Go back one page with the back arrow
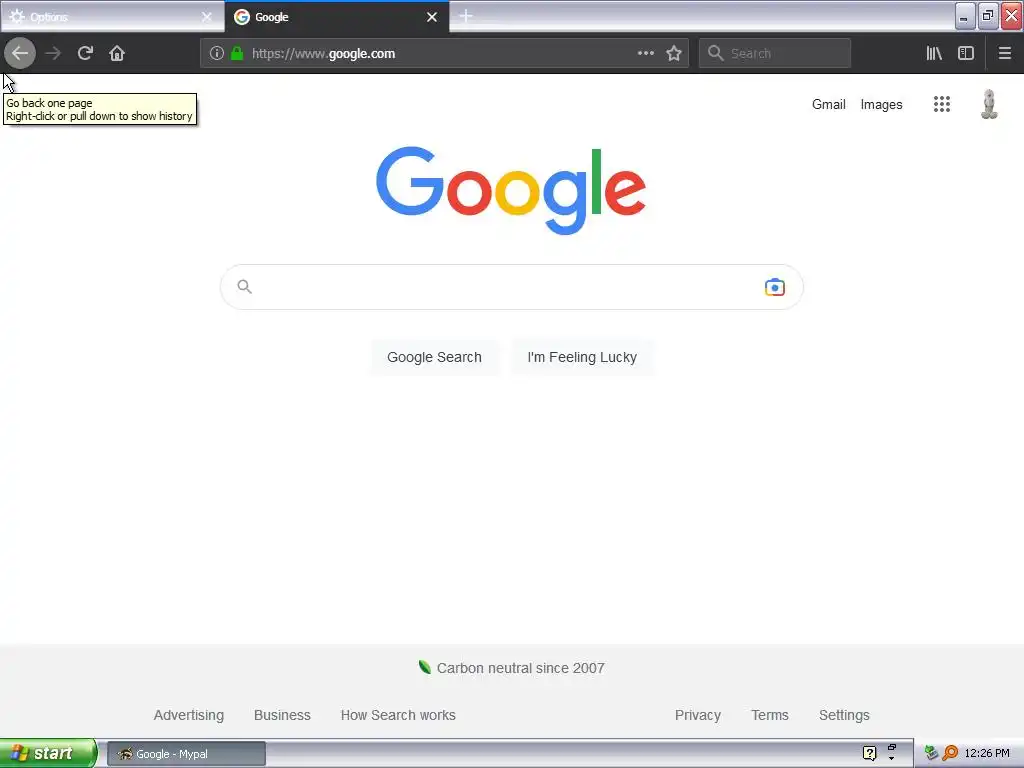The width and height of the screenshot is (1024, 768). click(x=20, y=54)
